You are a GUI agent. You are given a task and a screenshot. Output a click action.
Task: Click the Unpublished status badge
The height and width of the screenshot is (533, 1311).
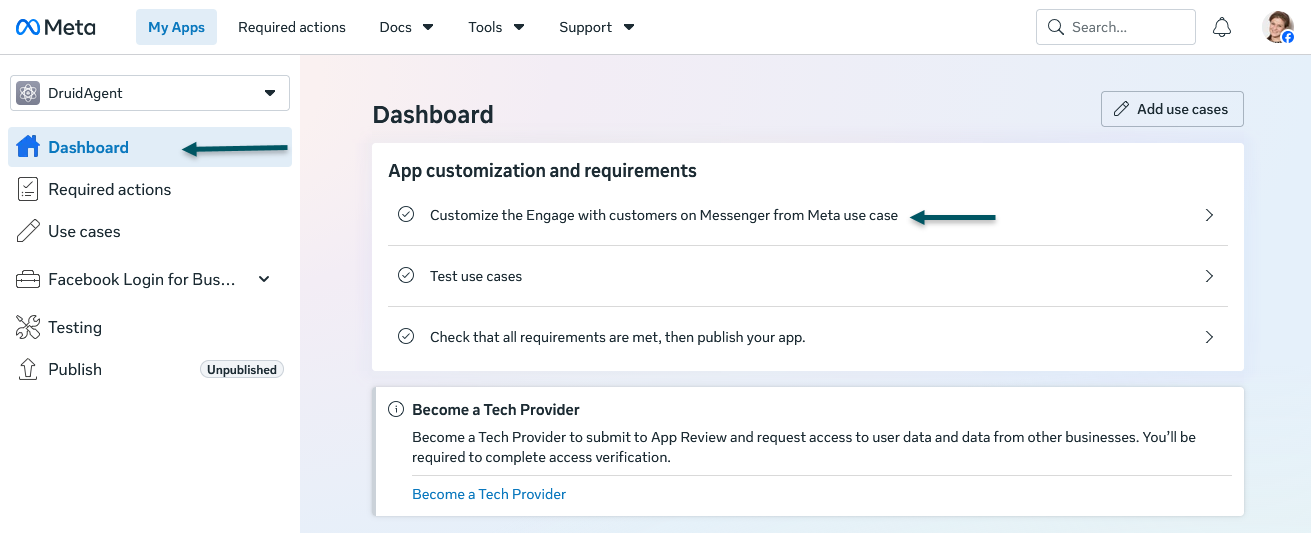[x=242, y=370]
